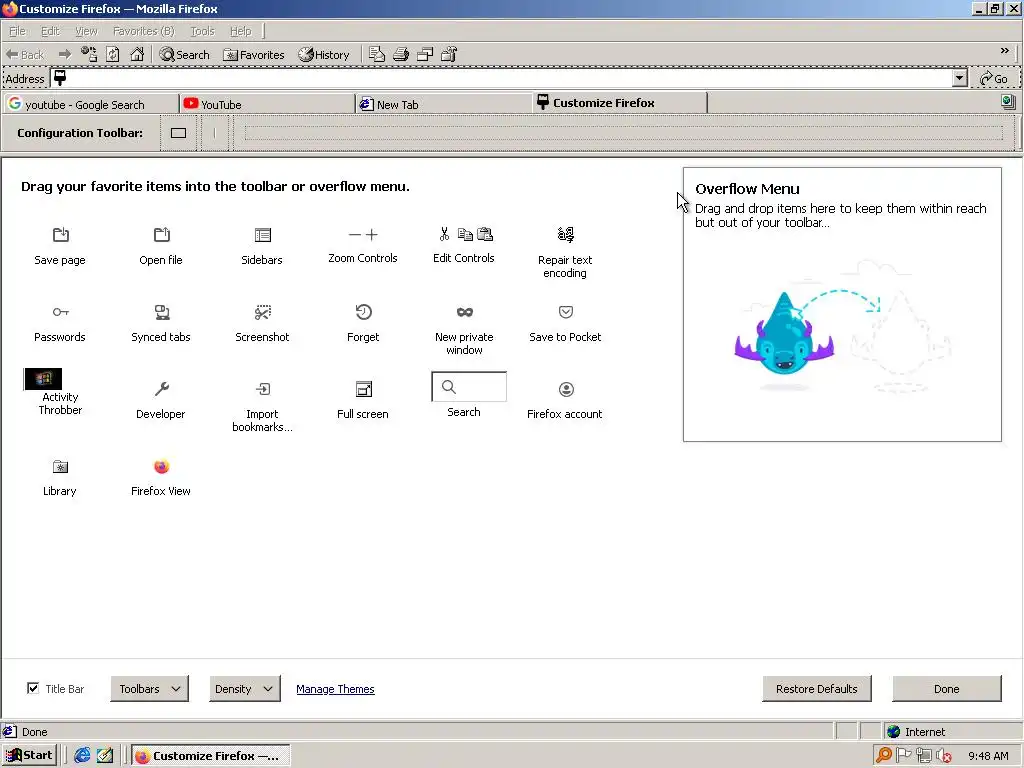Click the Stop icon next to Forward
Screen dimensions: 1024x768
point(89,54)
